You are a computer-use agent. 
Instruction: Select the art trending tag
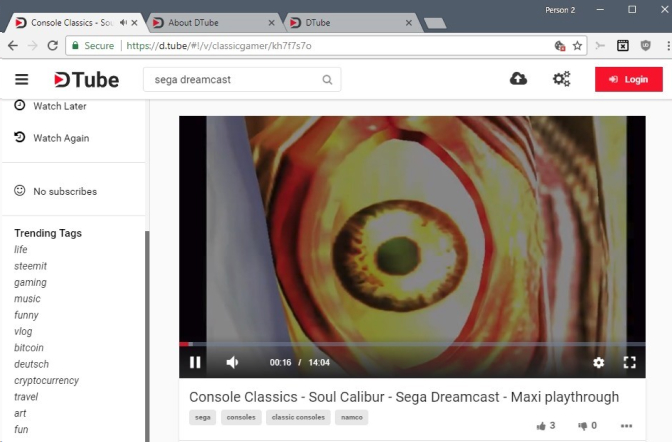20,413
